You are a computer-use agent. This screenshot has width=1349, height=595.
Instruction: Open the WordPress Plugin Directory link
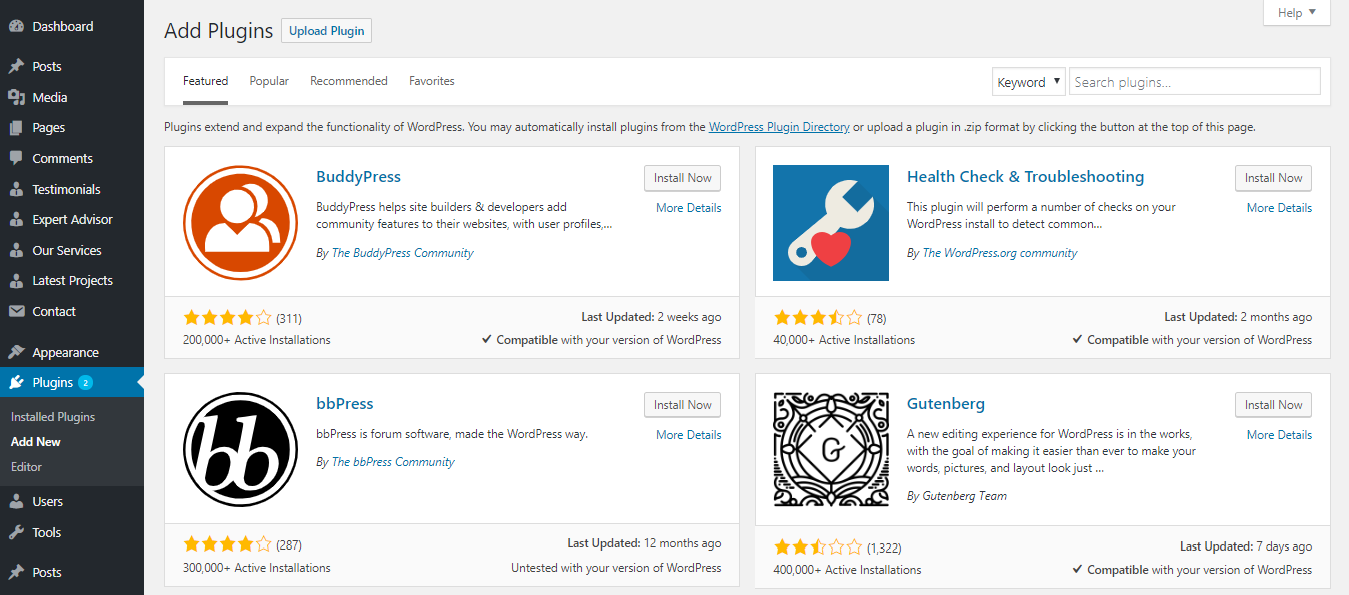point(779,127)
